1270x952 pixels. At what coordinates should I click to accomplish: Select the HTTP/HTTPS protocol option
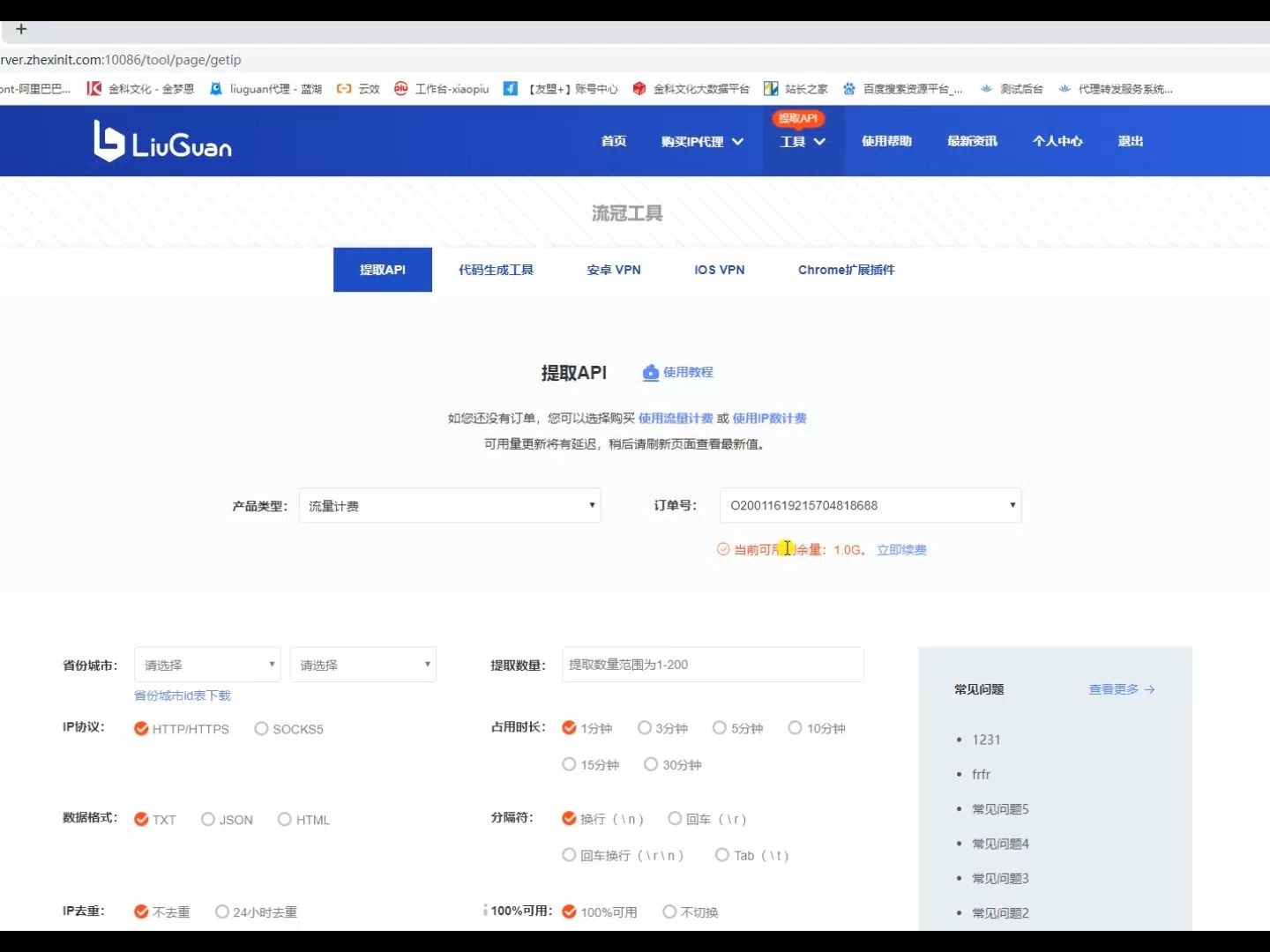181,729
